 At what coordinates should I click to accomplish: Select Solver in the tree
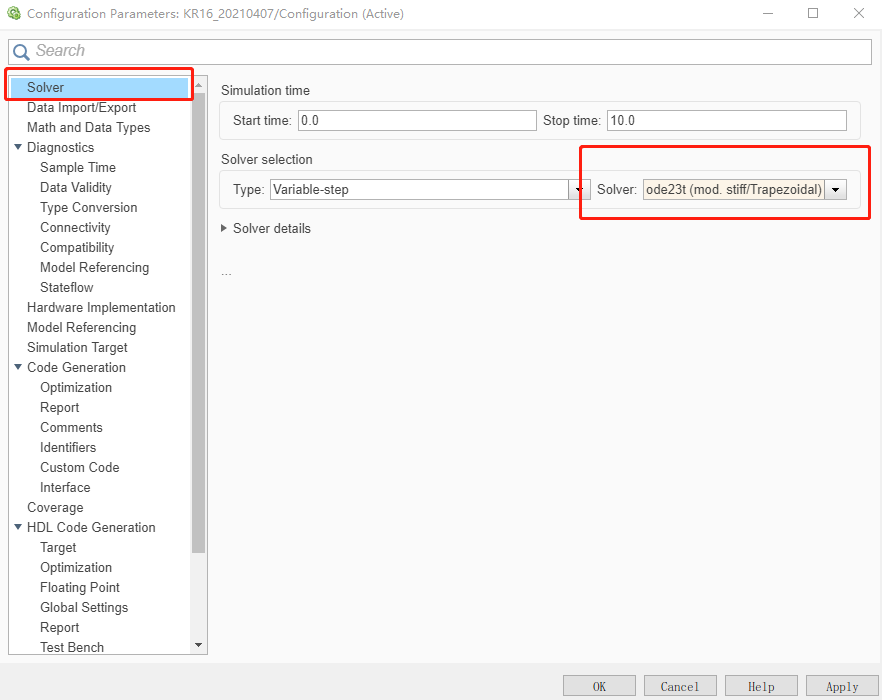pyautogui.click(x=99, y=87)
